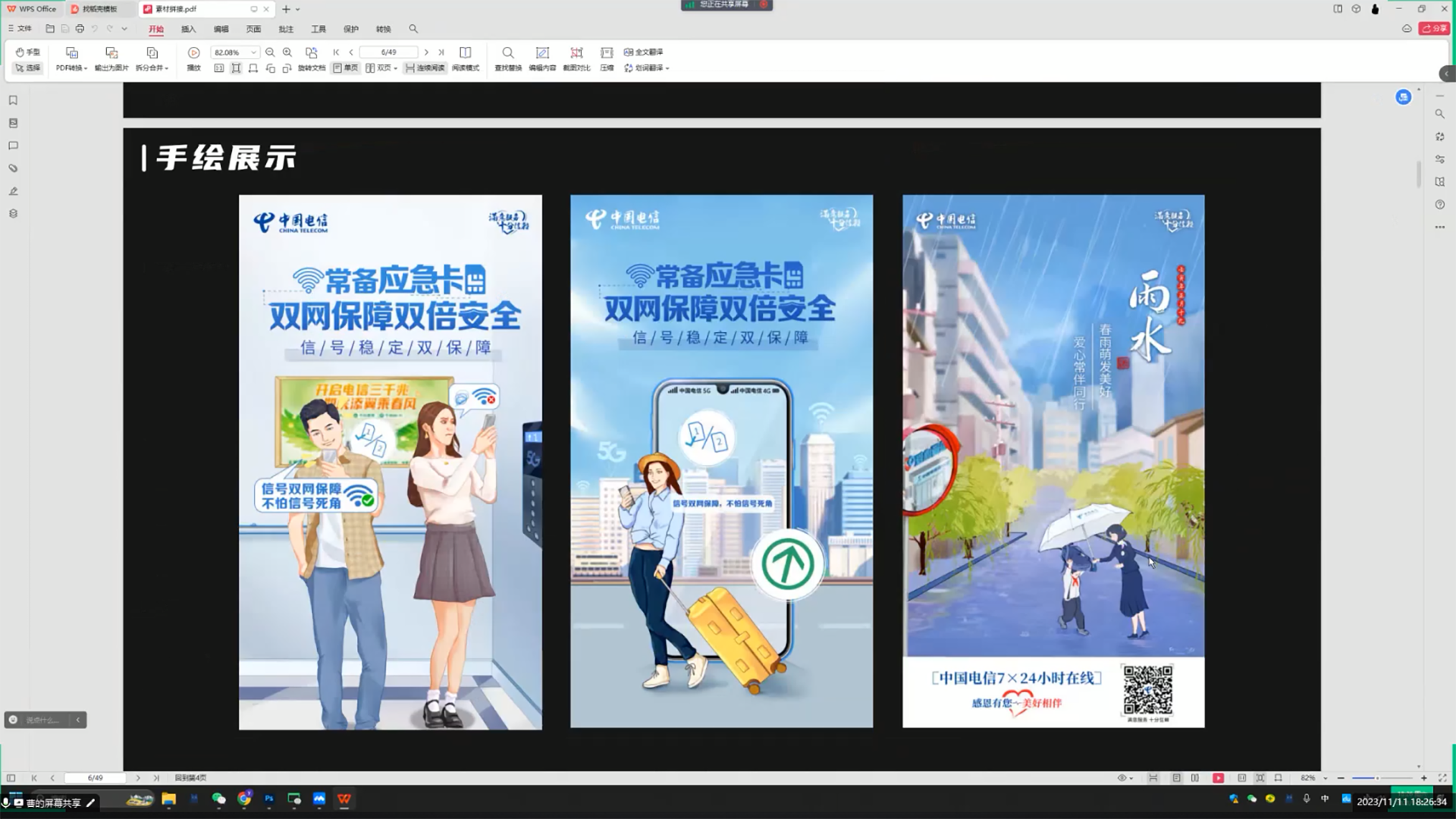
Task: Expand the zoom percentage 82.08% dropdown
Action: click(253, 52)
